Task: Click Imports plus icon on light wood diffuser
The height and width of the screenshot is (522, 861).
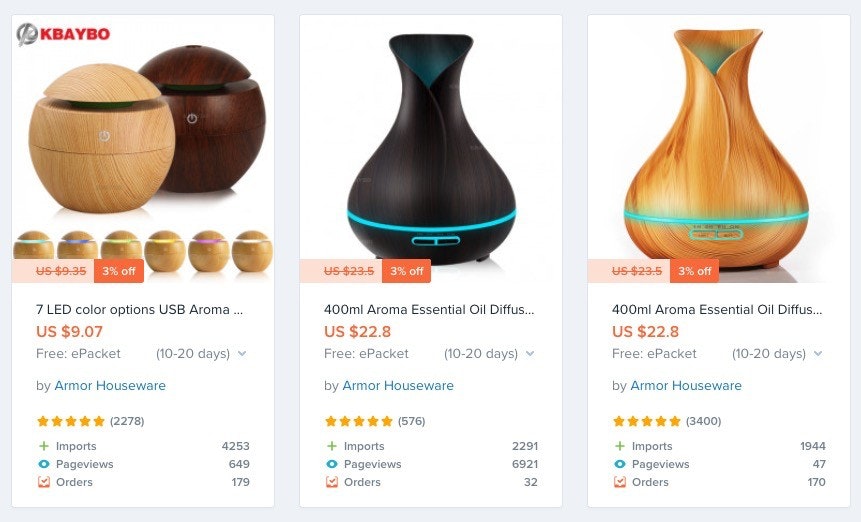Action: coord(619,446)
